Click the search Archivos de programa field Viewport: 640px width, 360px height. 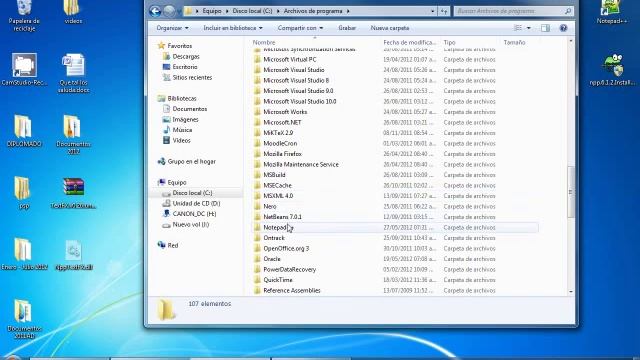click(514, 11)
